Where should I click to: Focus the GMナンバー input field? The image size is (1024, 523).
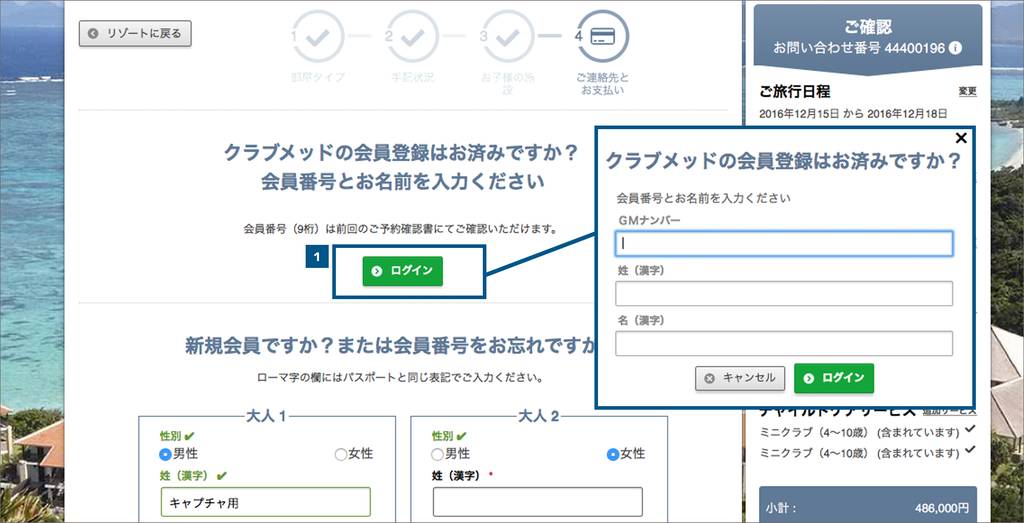tap(784, 244)
